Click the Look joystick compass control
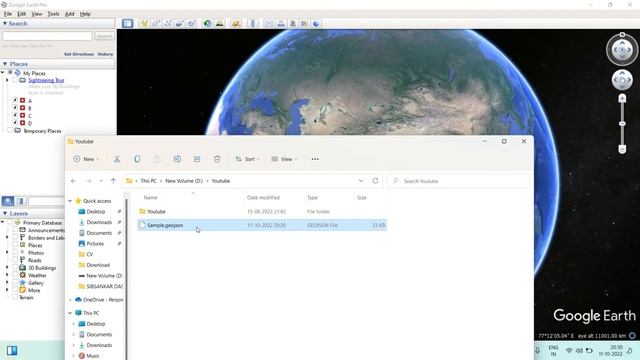Screen dimensions: 640x360 point(622,50)
